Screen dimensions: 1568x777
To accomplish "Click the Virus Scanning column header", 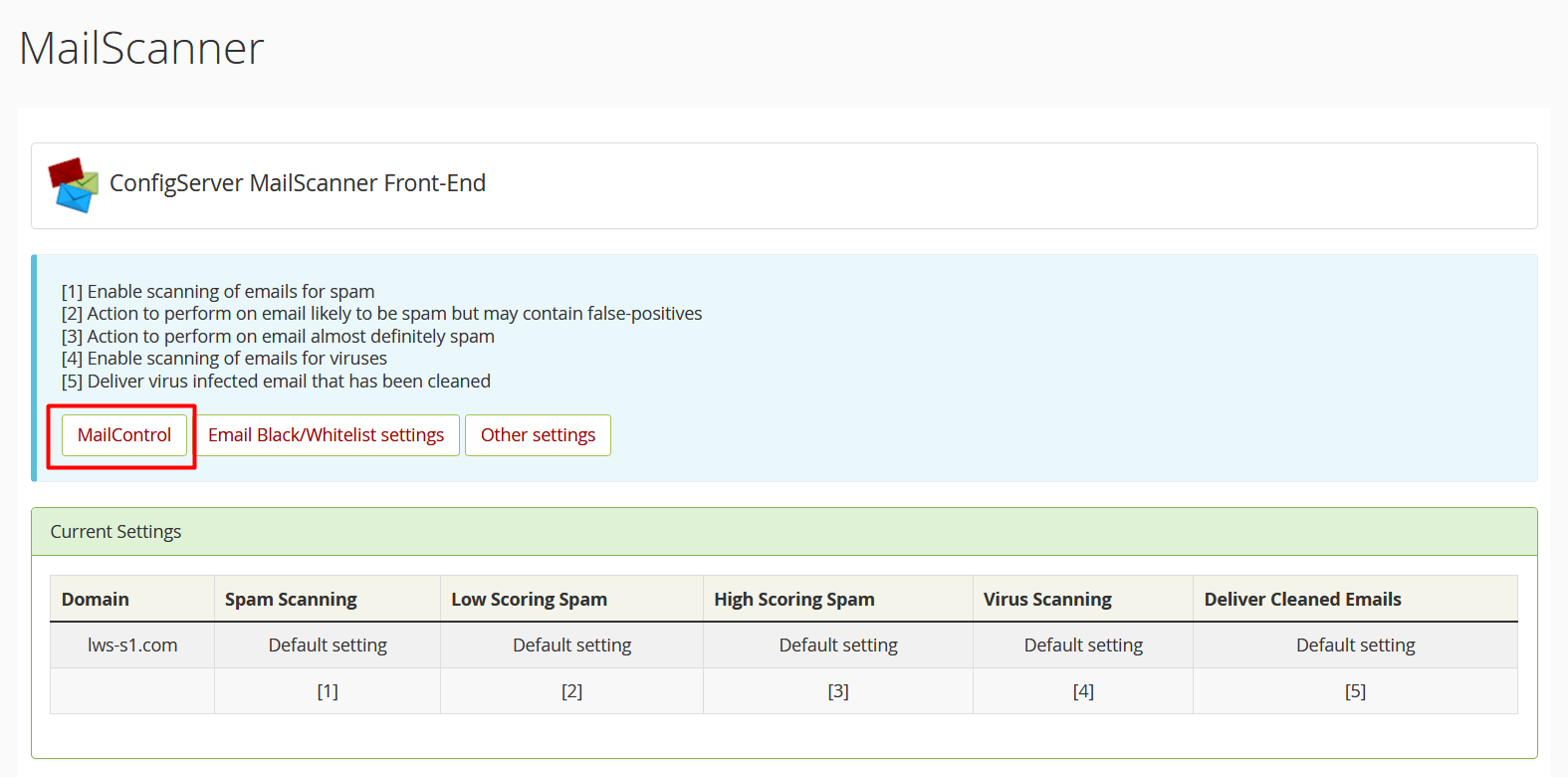I will tap(1047, 599).
